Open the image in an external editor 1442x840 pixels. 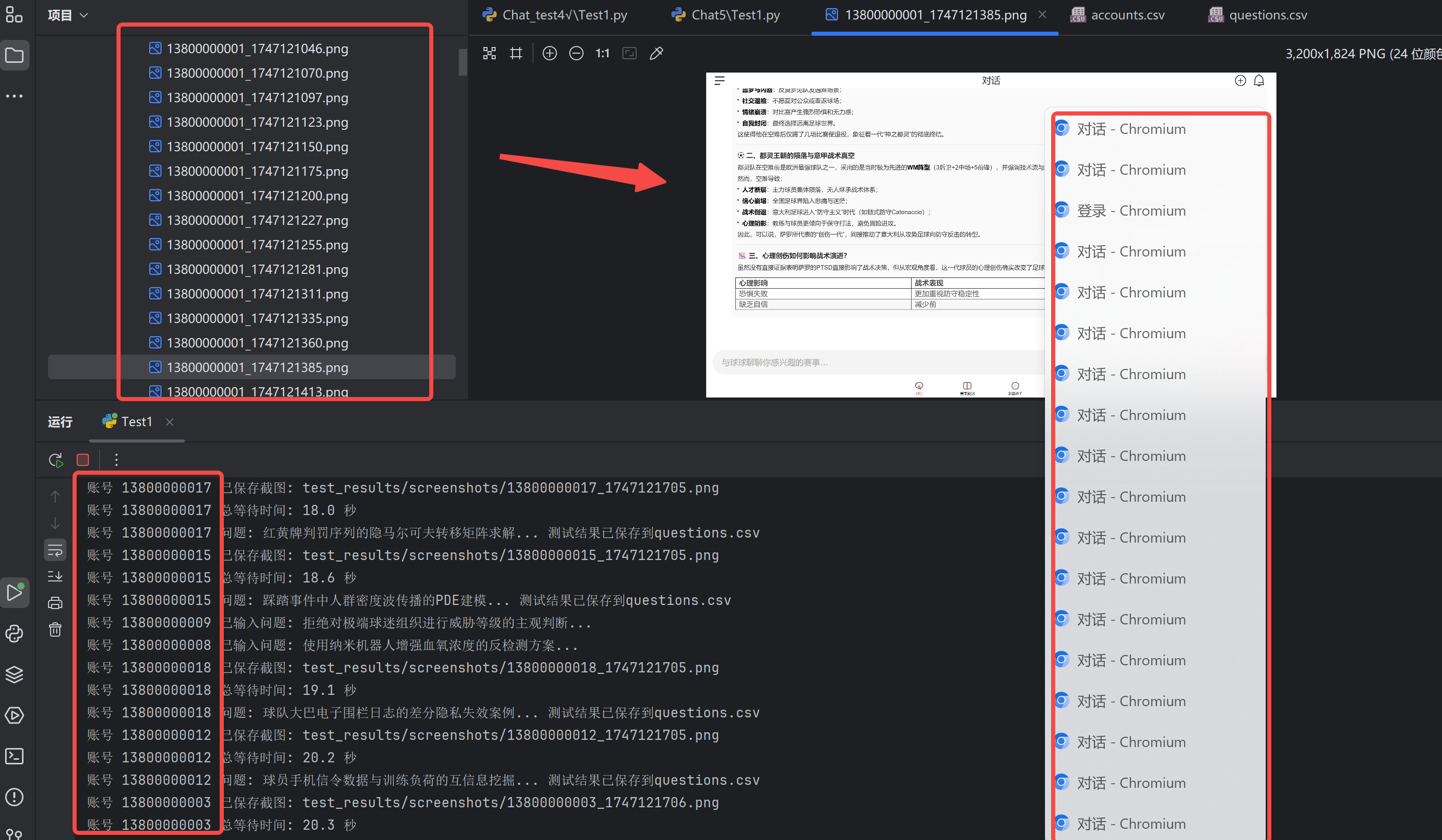pyautogui.click(x=656, y=53)
